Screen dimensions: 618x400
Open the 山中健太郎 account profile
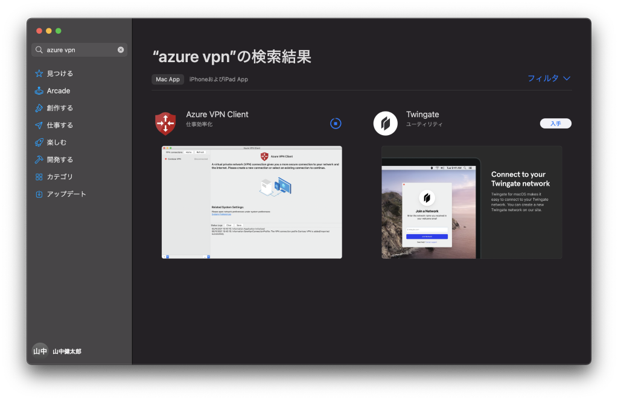[57, 351]
